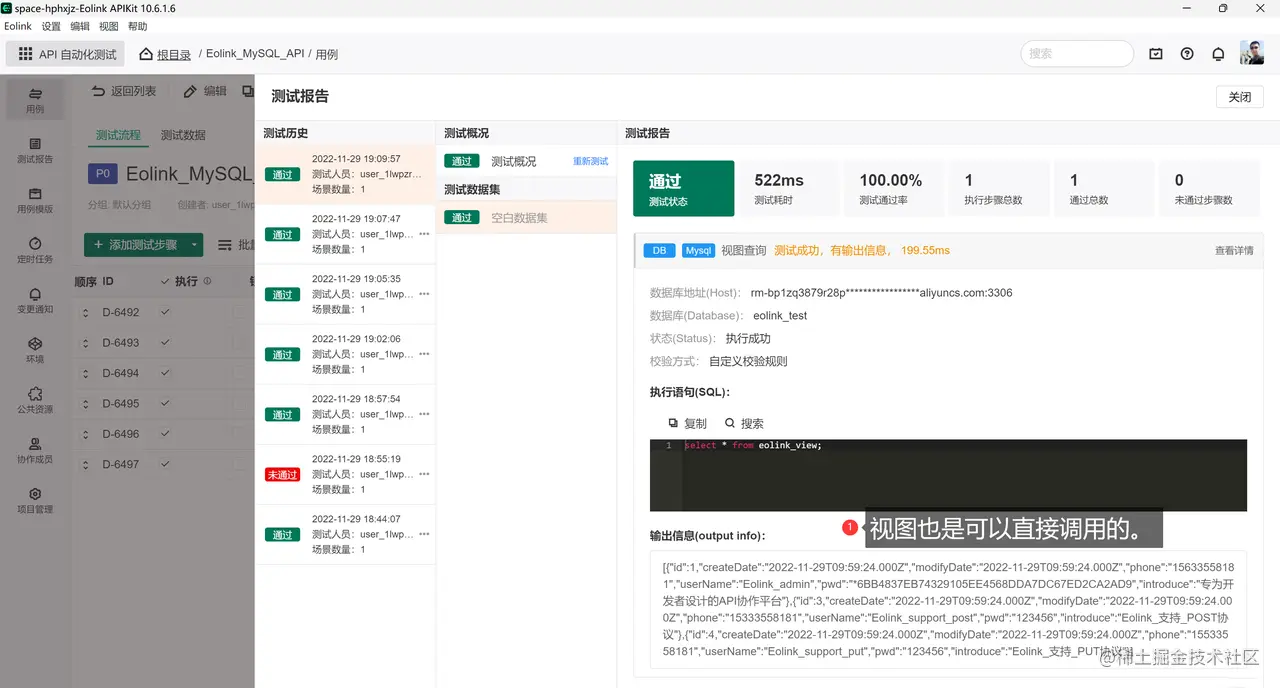The height and width of the screenshot is (688, 1280).
Task: Click the 搜索 search icon above SQL
Action: coord(730,423)
